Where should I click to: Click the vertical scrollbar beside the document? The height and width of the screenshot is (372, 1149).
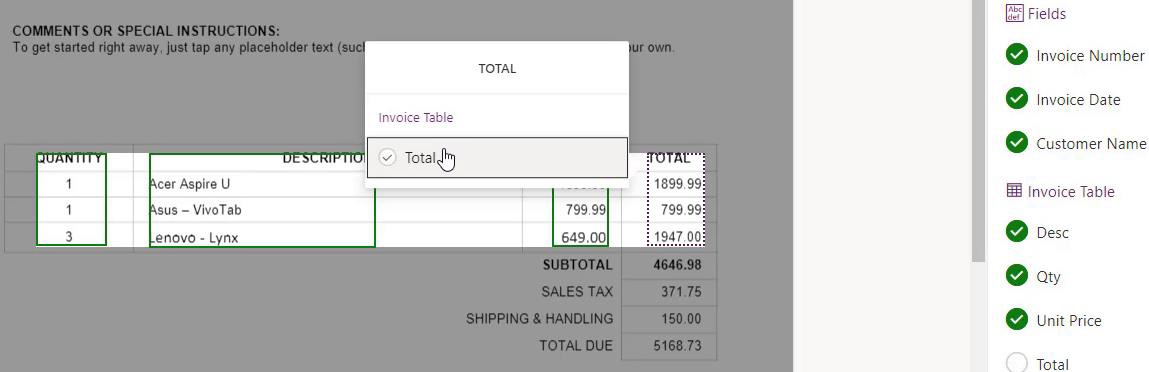[x=978, y=132]
